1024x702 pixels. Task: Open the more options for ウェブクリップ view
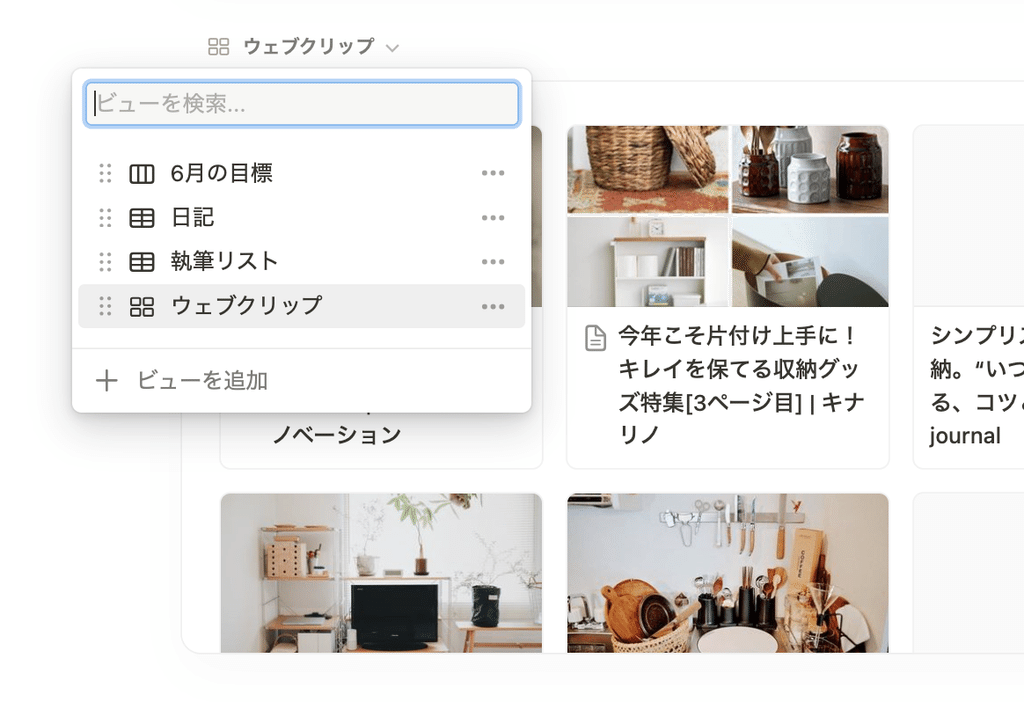click(493, 306)
